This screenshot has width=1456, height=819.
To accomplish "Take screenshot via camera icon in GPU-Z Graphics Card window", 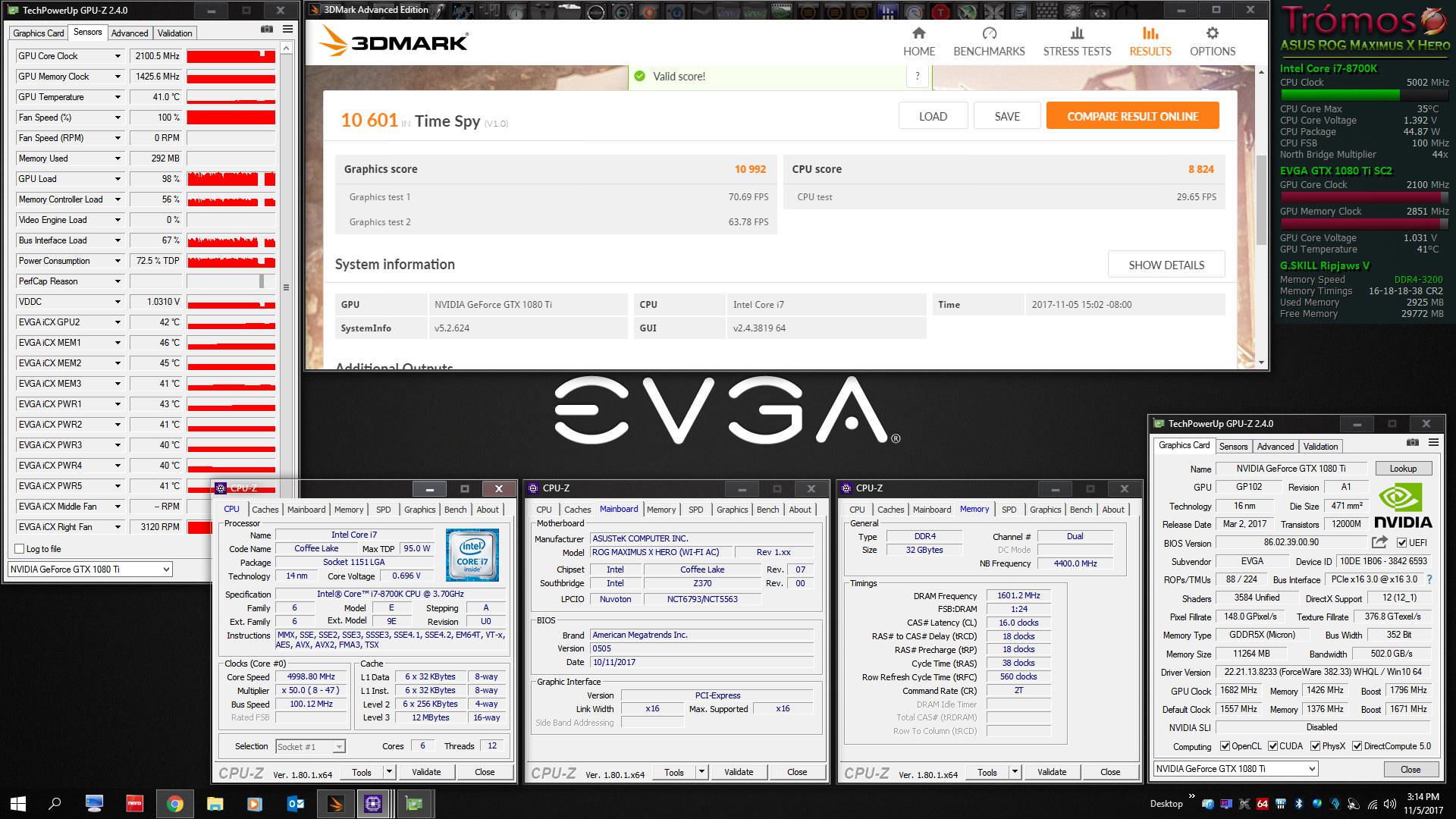I will pos(1413,442).
